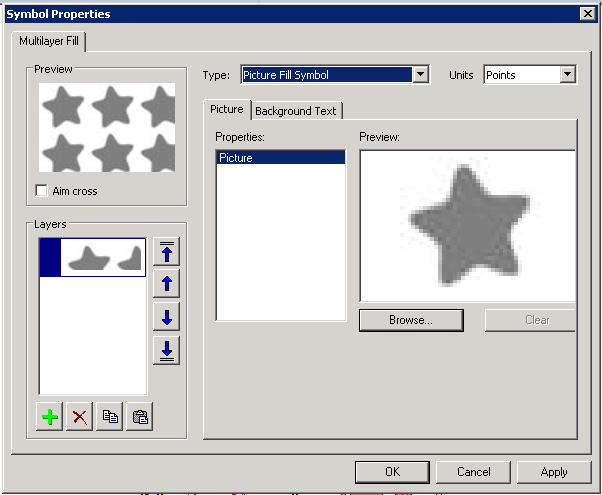This screenshot has height=495, width=602.
Task: Move selected layer down one level
Action: (x=166, y=317)
